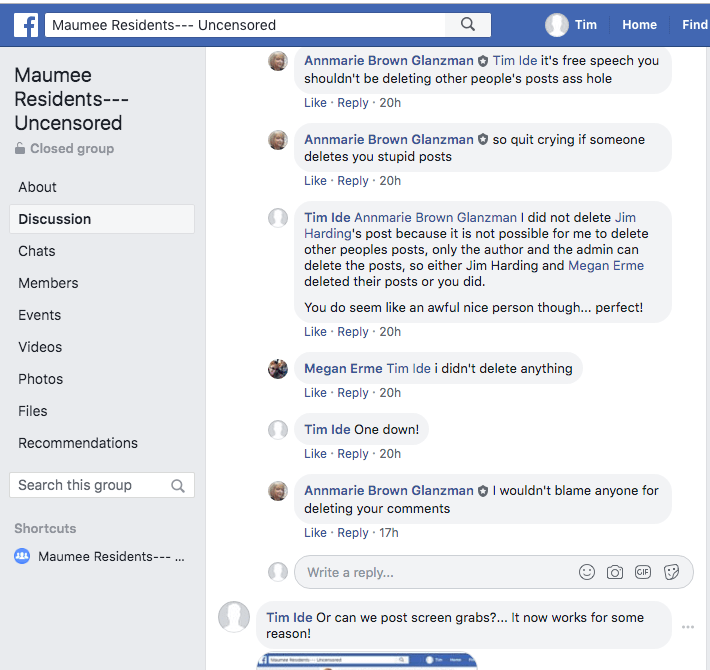Attach a photo using camera icon
Viewport: 710px width, 670px height.
point(615,572)
